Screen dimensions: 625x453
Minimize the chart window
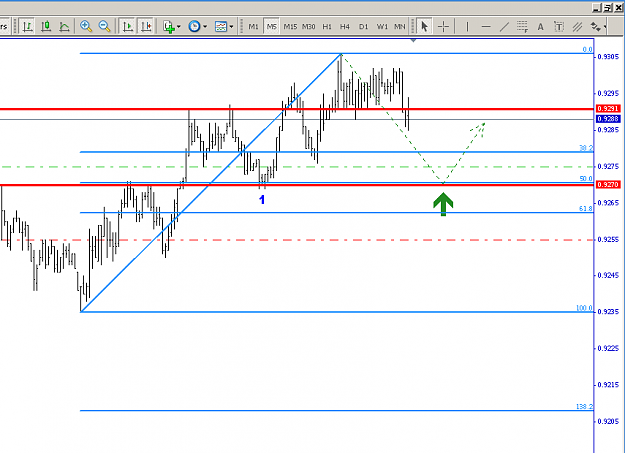[596, 8]
